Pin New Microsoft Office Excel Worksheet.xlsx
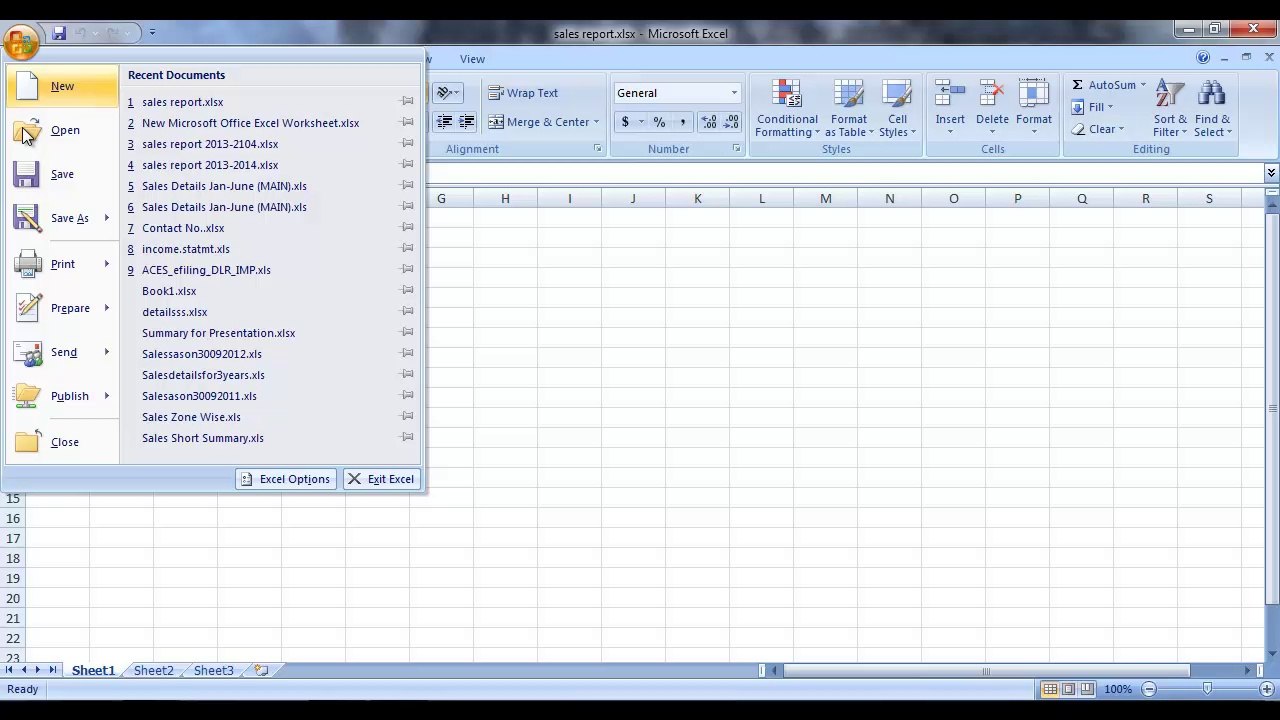Viewport: 1280px width, 720px height. (x=407, y=122)
